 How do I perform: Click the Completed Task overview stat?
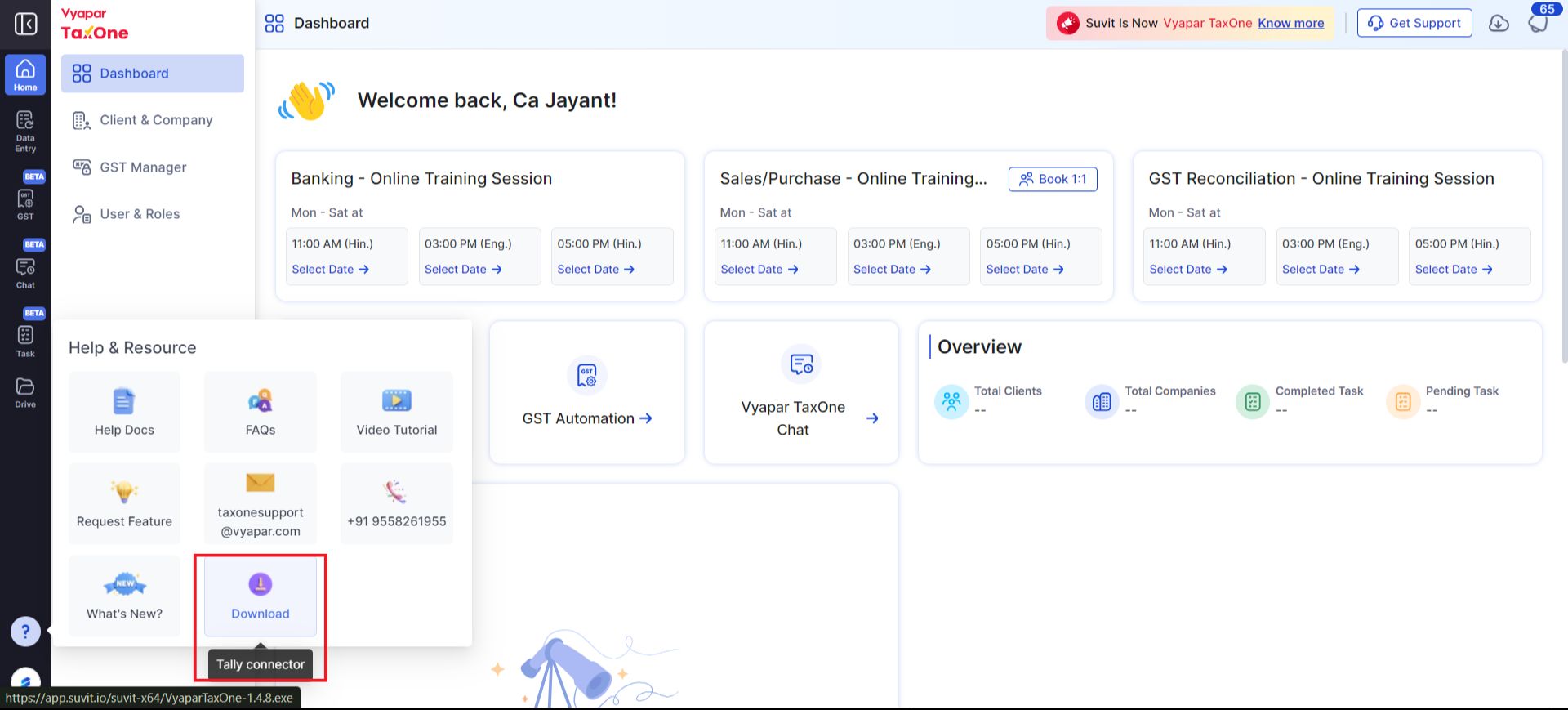tap(1299, 401)
